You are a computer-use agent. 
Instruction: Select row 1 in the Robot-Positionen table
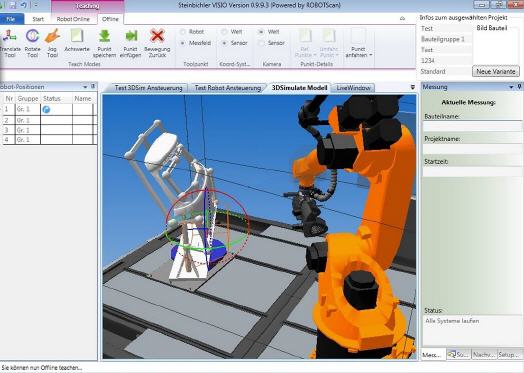[49, 109]
